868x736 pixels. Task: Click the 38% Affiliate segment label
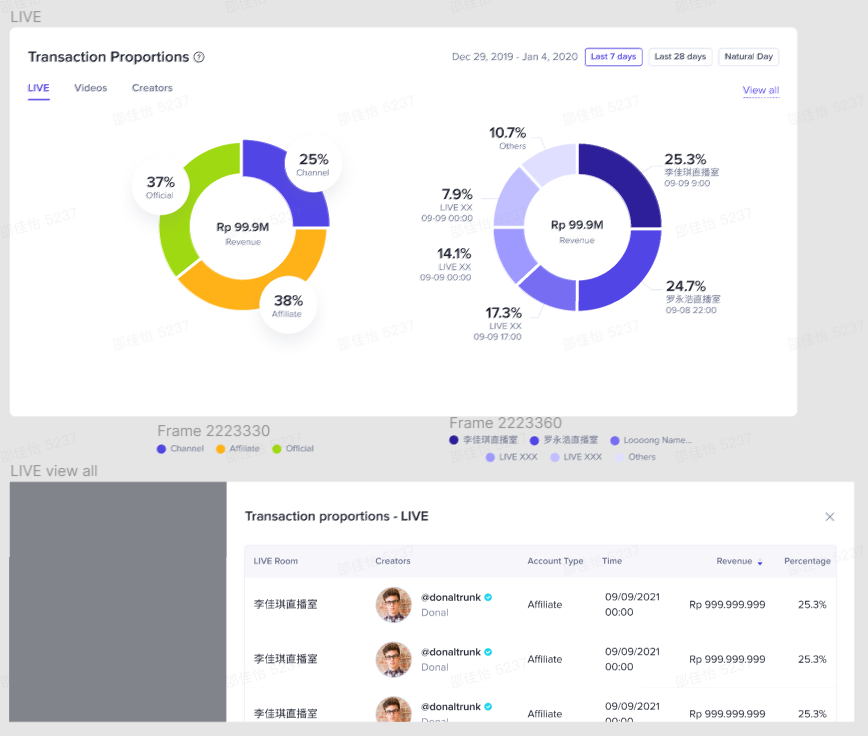click(288, 305)
